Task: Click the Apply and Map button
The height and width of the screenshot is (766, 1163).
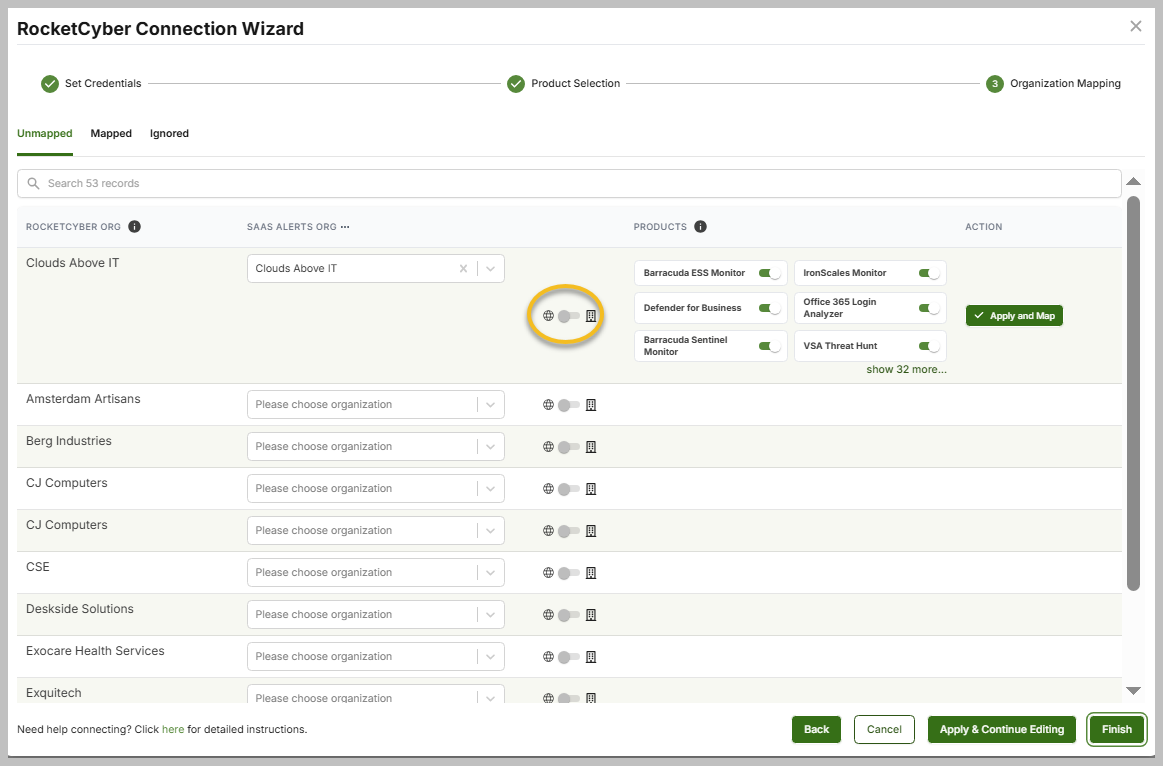Action: 1014,316
